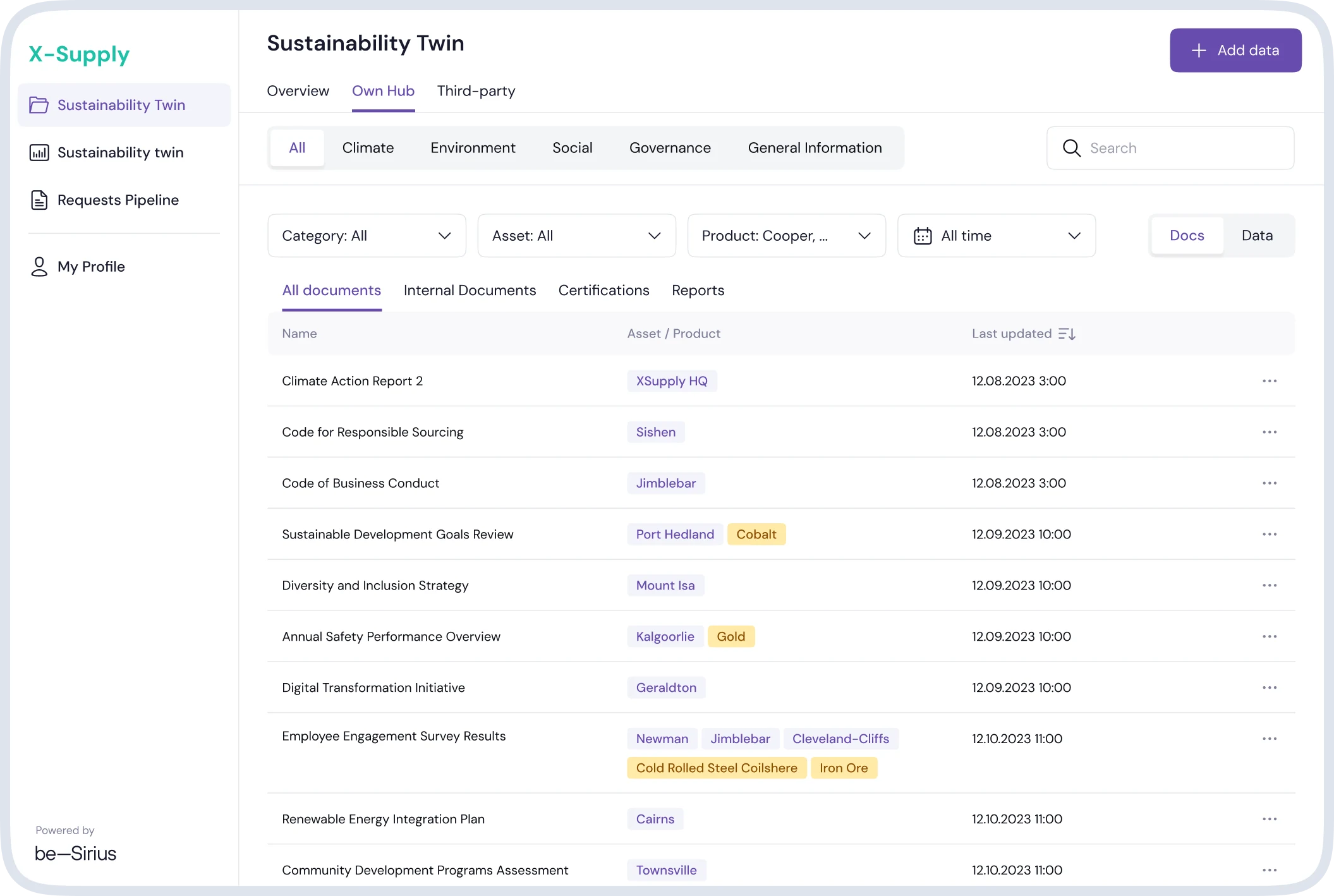The image size is (1334, 896).
Task: Select the All topic filter
Action: (x=297, y=148)
